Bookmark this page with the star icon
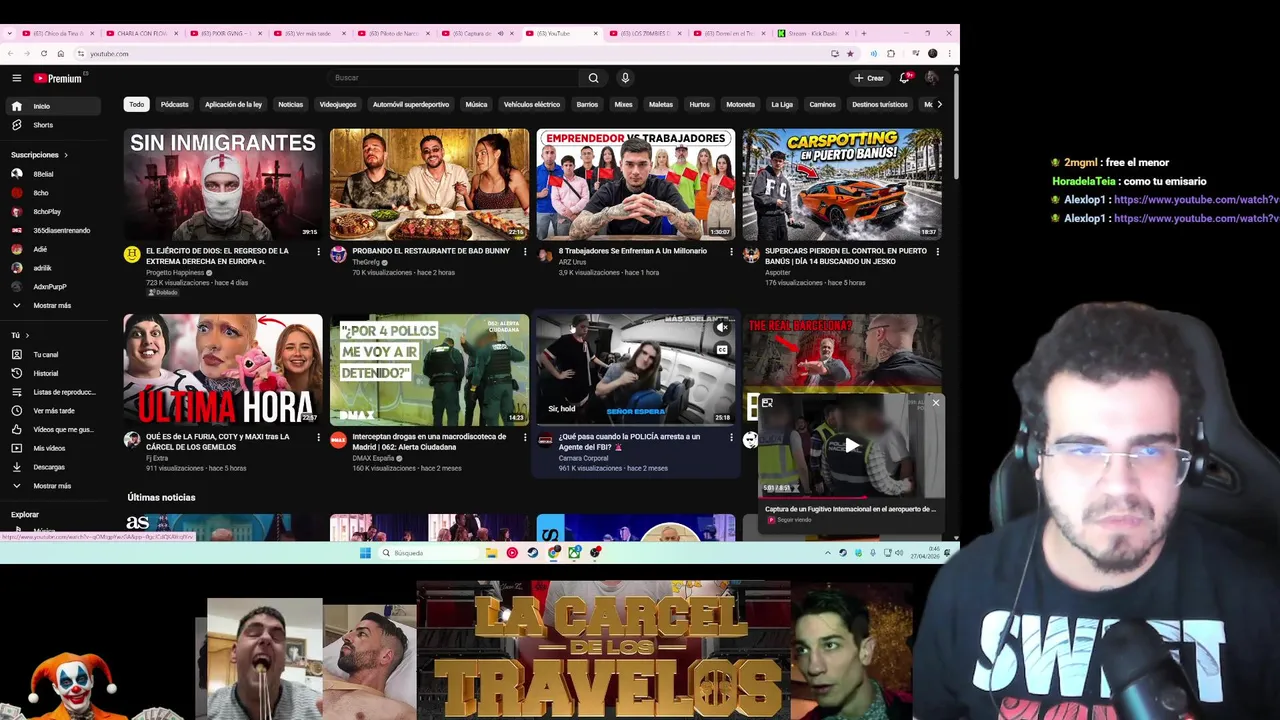This screenshot has height=720, width=1280. [x=850, y=54]
